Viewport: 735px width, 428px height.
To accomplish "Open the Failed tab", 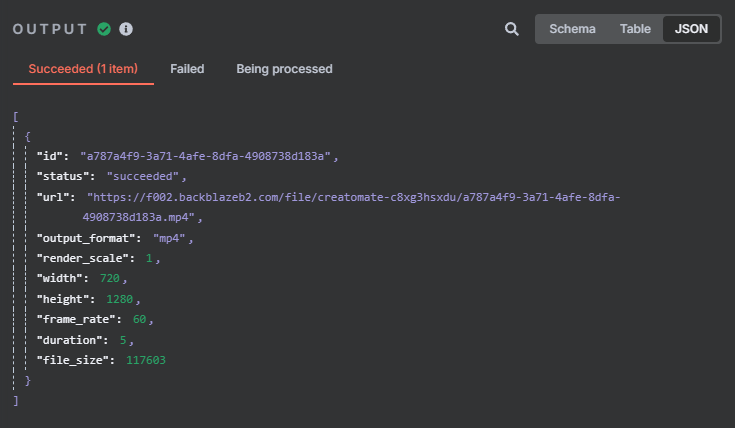I will [x=187, y=69].
